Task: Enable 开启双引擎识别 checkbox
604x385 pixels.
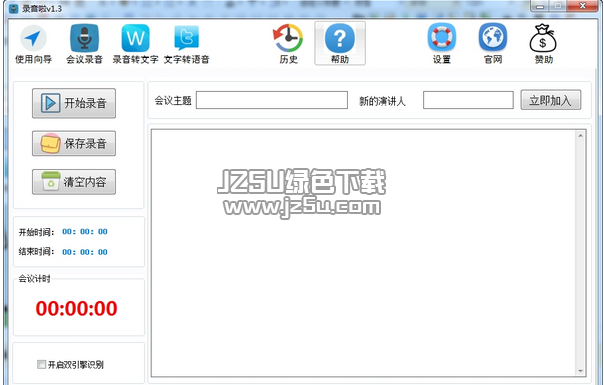Action: (x=41, y=364)
